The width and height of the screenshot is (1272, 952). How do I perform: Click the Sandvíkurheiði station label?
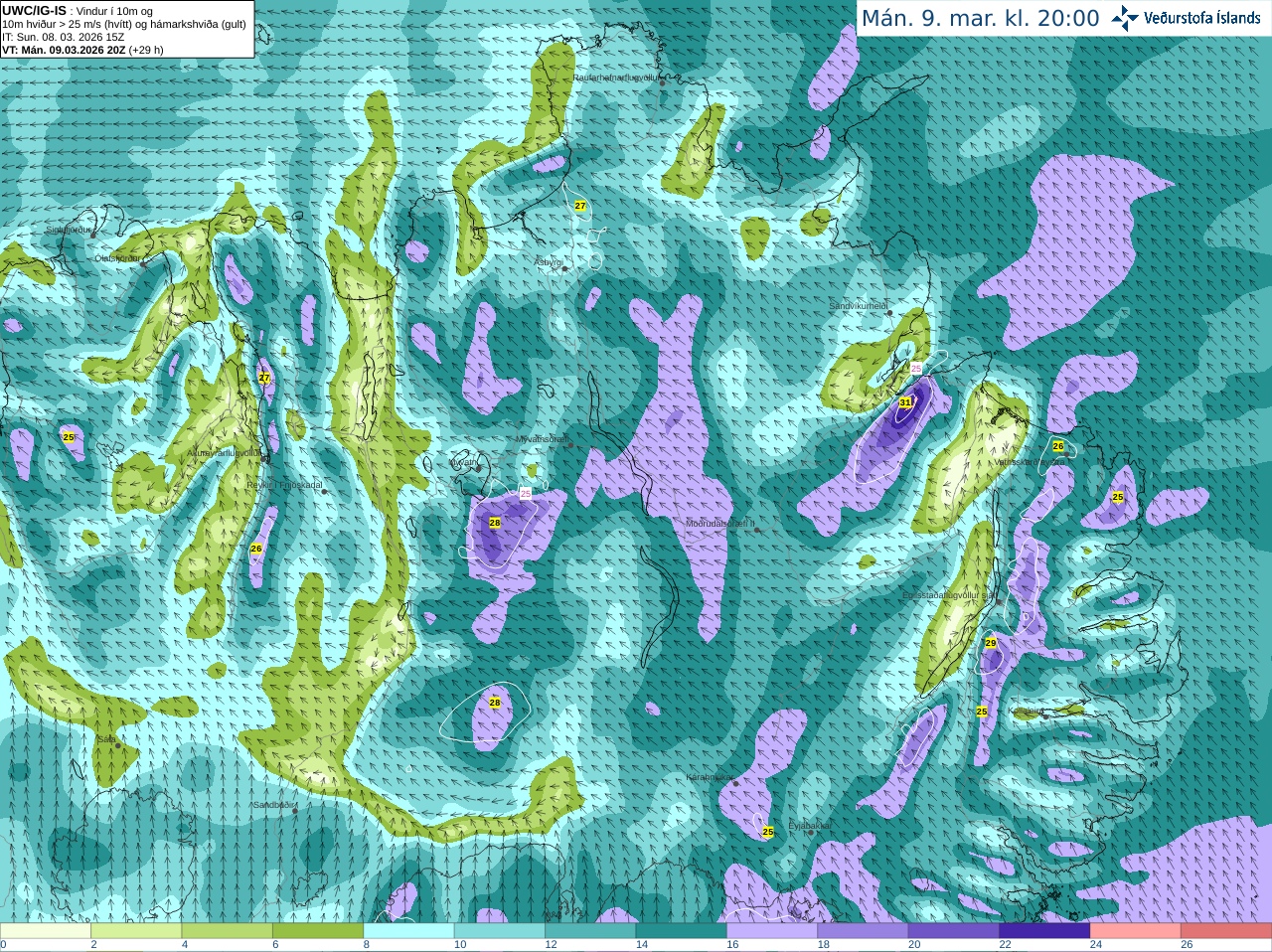point(859,307)
